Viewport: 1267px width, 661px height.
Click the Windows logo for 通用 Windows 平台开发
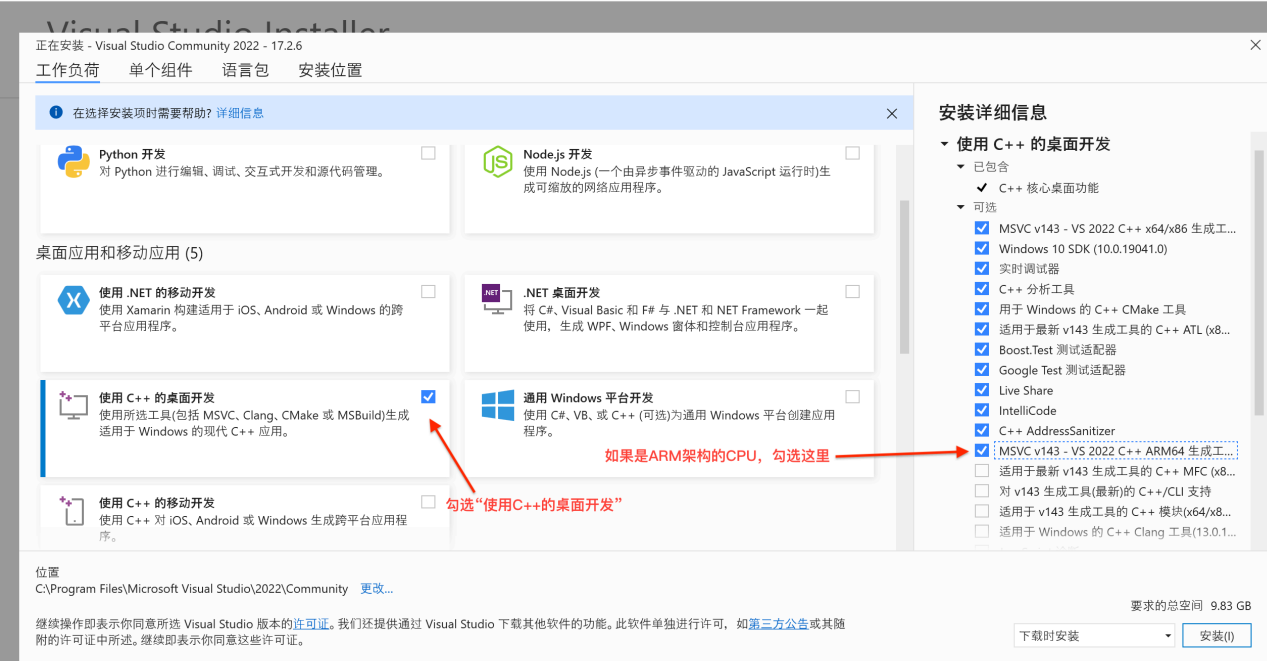click(x=496, y=405)
